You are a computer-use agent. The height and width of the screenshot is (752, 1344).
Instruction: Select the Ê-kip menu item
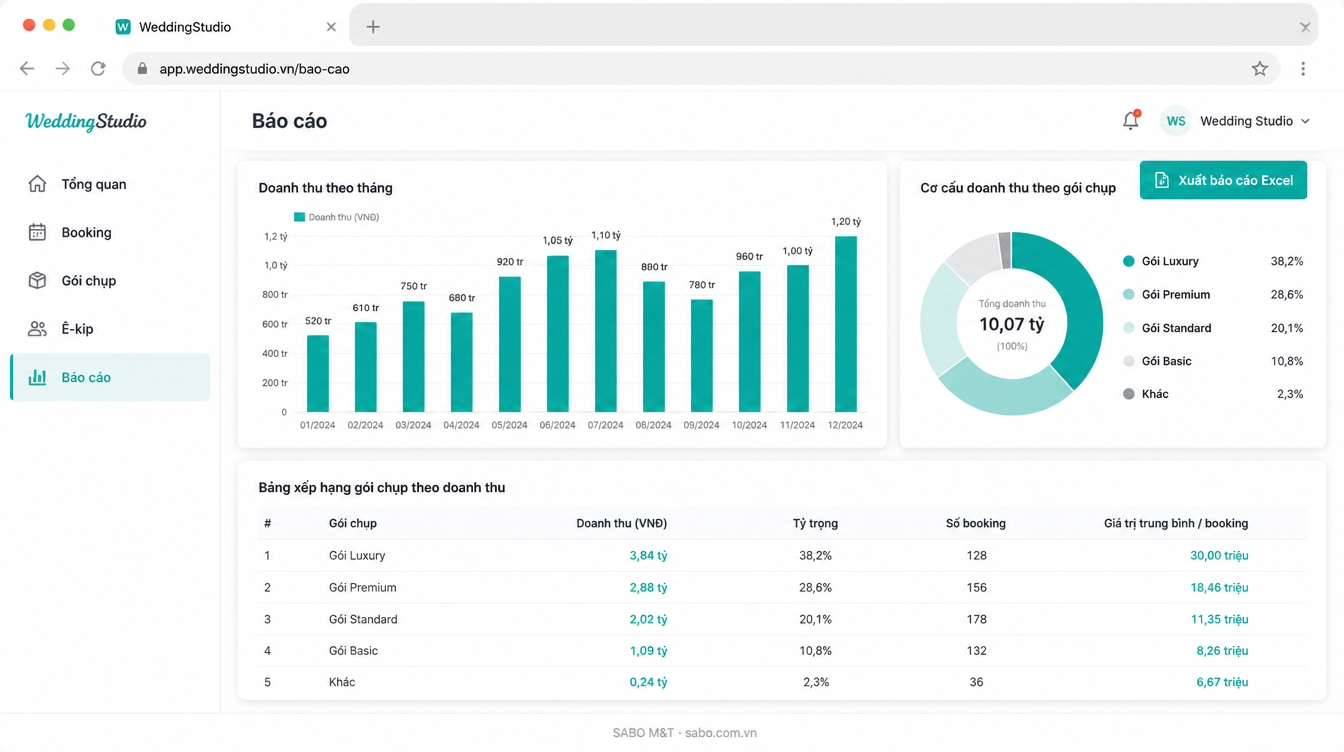[110, 329]
